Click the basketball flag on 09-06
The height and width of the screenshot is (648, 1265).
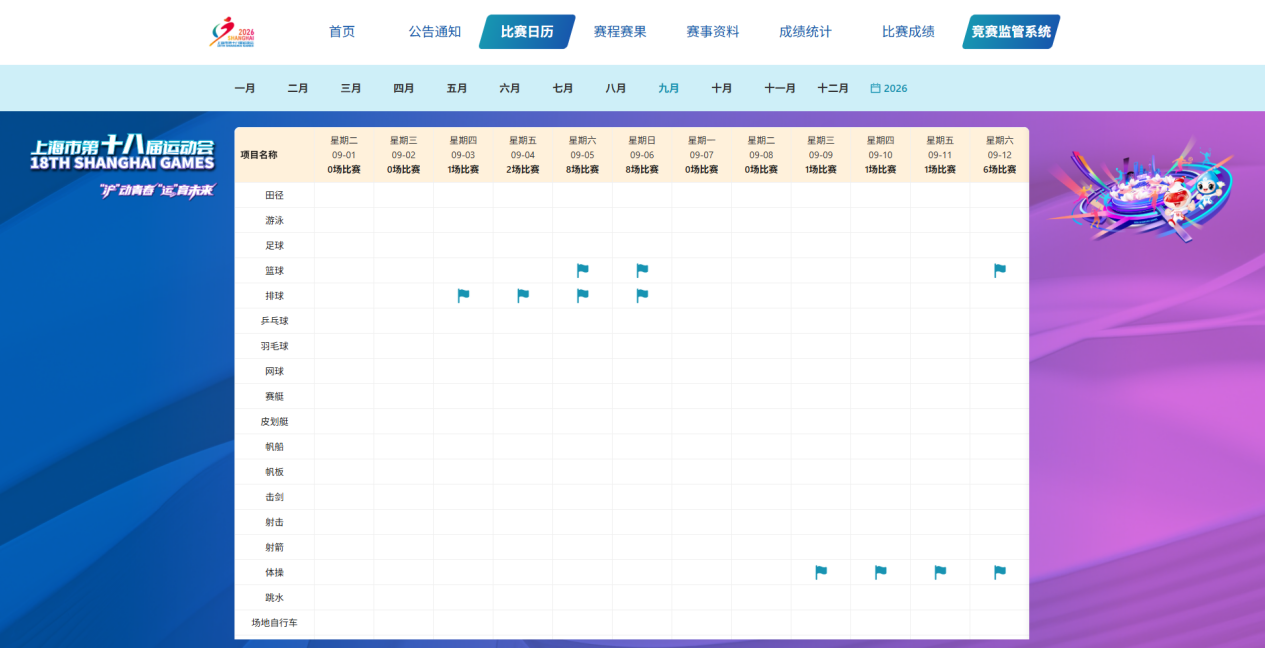tap(642, 270)
